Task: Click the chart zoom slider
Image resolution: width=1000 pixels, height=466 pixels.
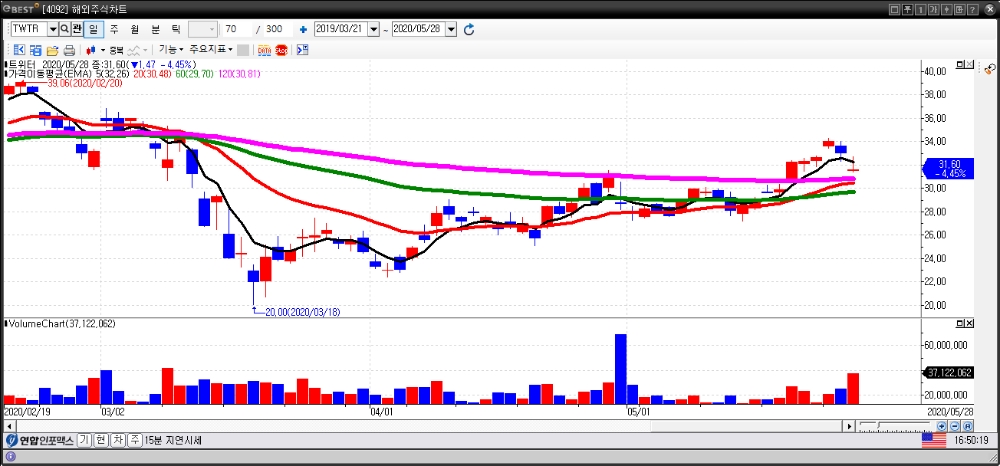Action: pyautogui.click(x=895, y=425)
